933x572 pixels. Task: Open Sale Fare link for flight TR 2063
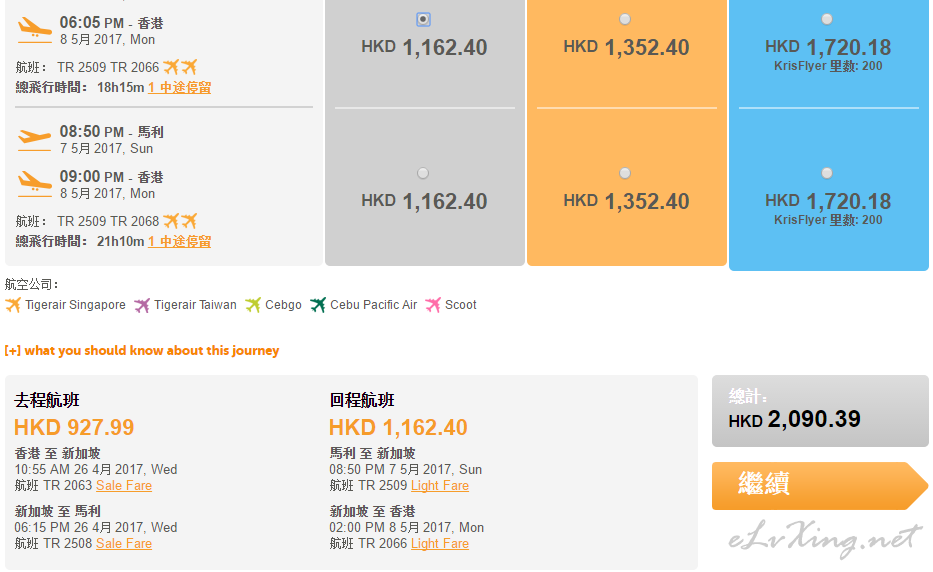(124, 486)
